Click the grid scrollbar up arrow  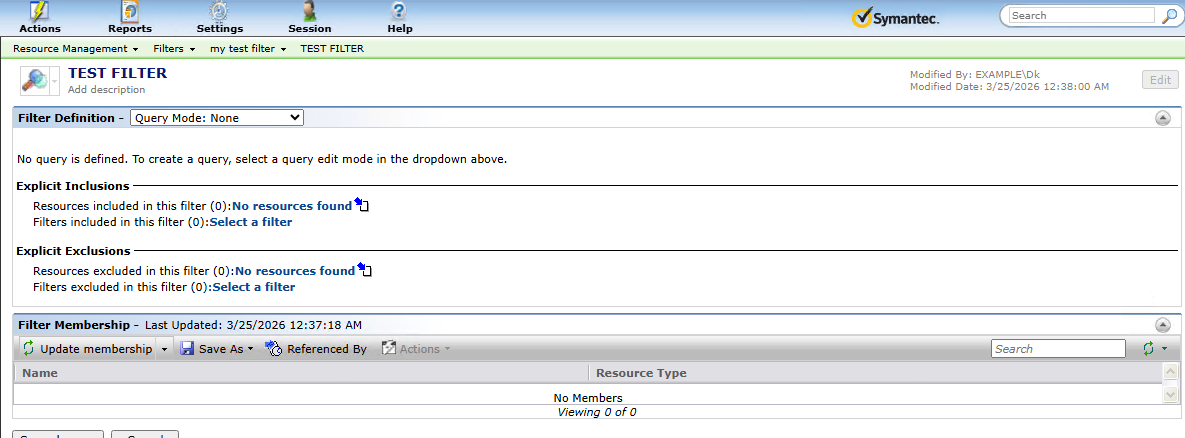coord(1170,372)
